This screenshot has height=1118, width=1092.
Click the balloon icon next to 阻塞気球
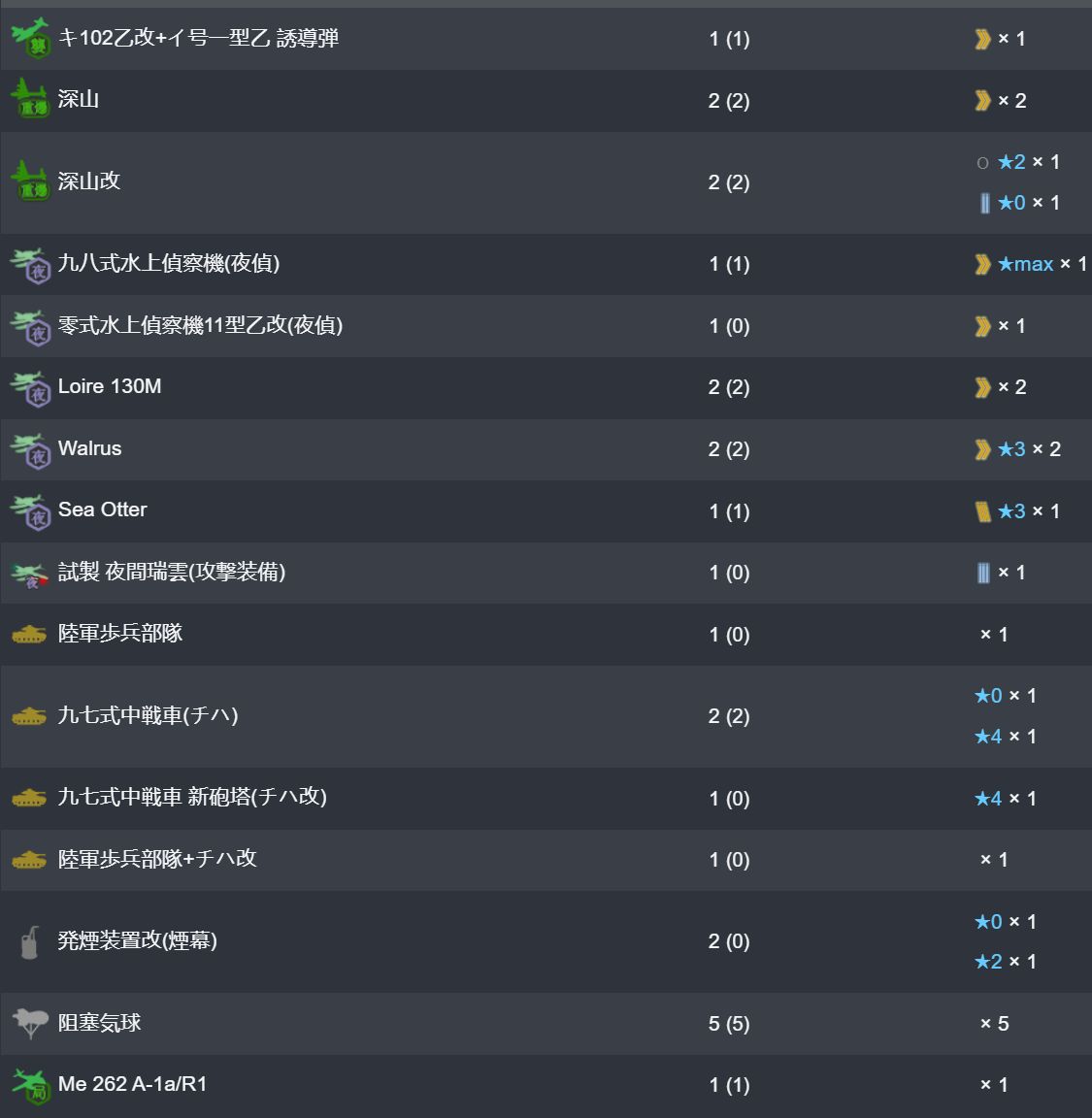[31, 1023]
